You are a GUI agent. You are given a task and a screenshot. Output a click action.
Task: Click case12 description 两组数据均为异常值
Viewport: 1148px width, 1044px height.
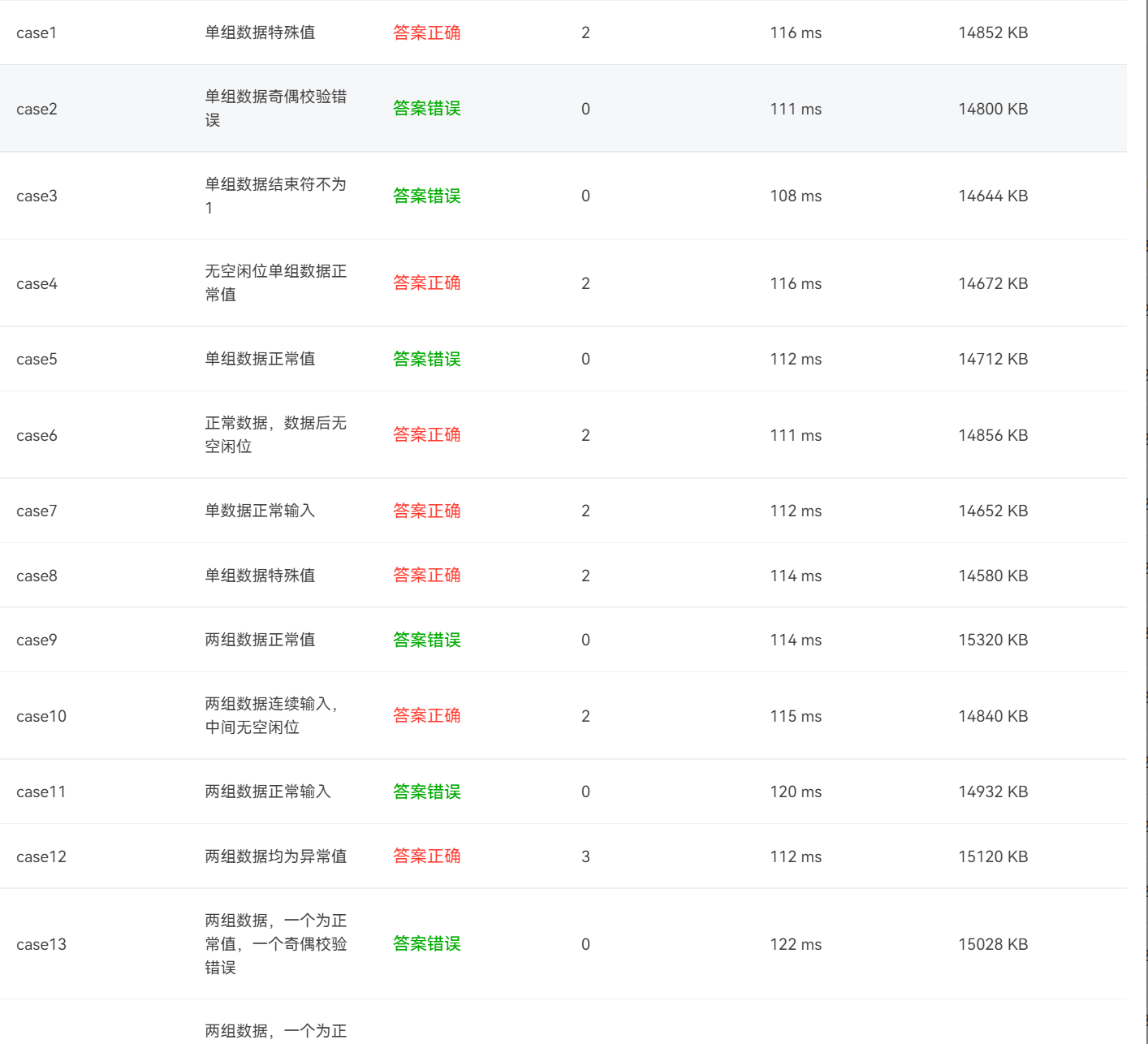coord(276,856)
